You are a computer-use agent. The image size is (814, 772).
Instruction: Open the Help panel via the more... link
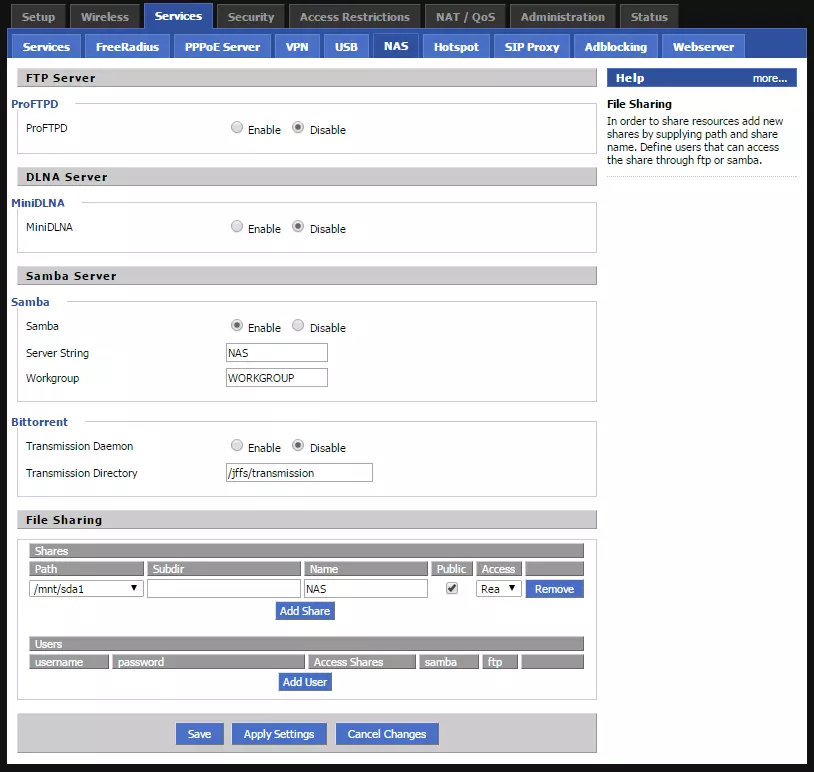click(770, 77)
